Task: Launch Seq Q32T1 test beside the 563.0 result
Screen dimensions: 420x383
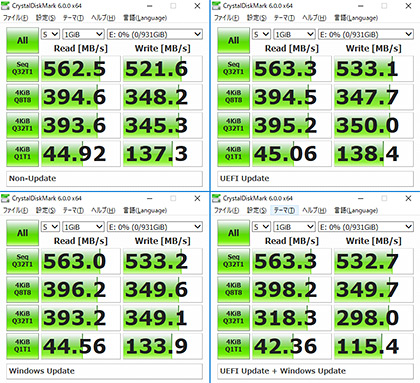Action: pos(22,261)
